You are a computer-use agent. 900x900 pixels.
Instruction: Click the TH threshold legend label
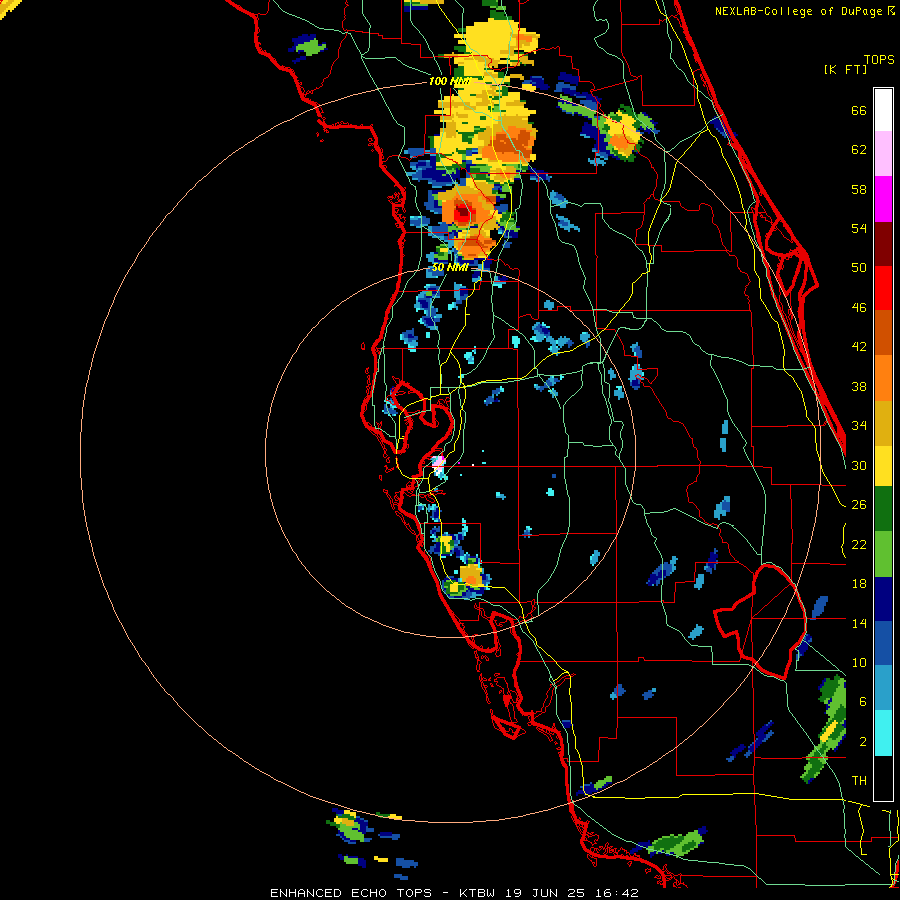859,781
